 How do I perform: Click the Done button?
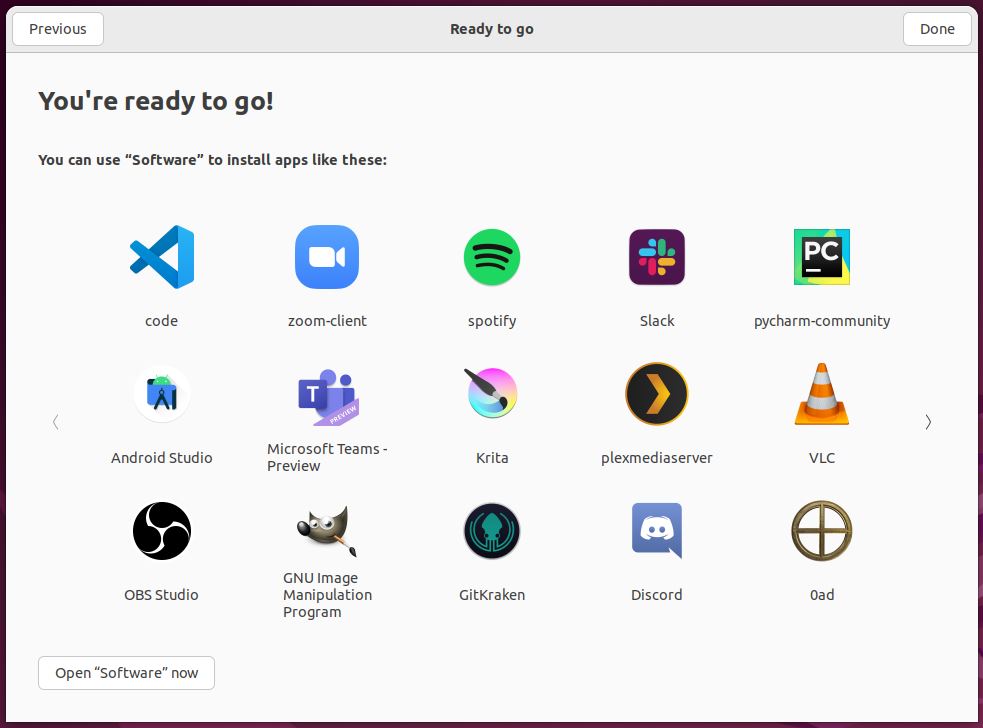[937, 29]
